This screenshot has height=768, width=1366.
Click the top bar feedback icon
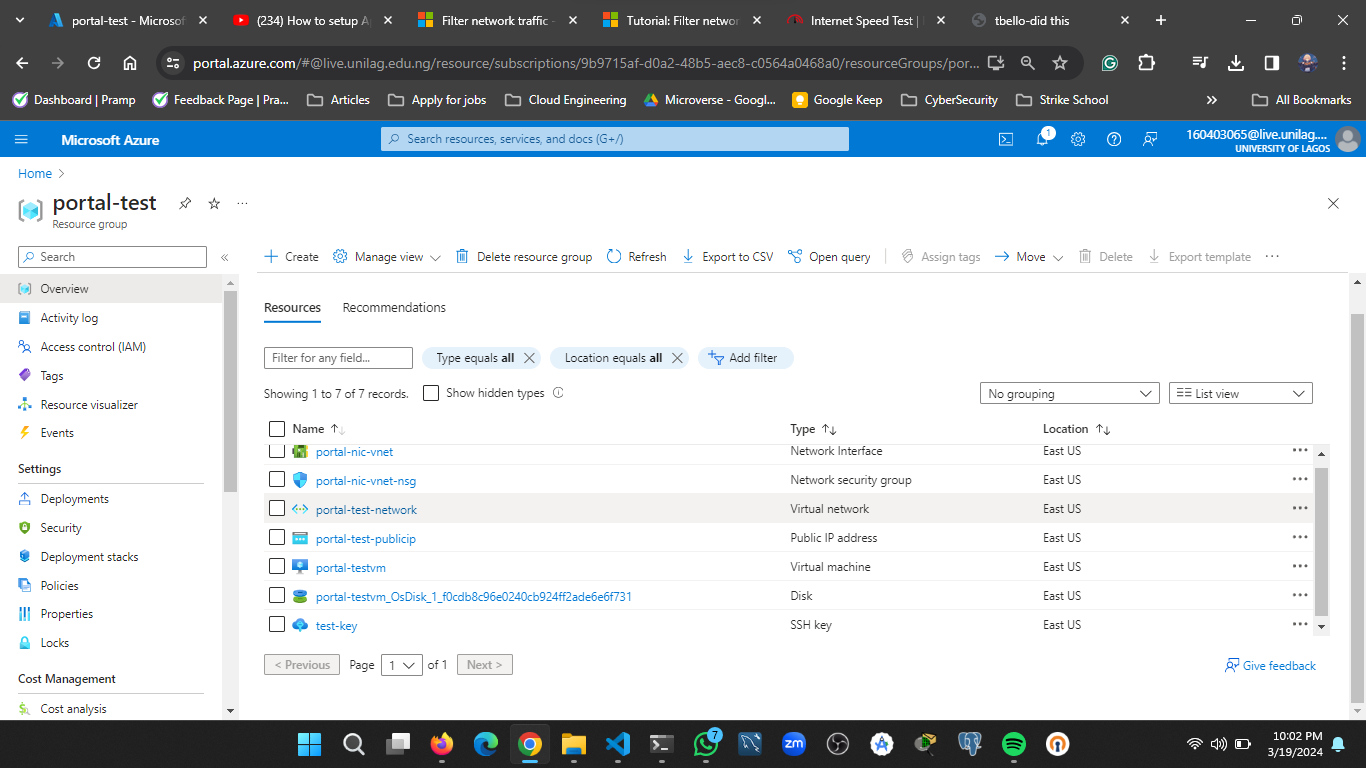(x=1150, y=140)
